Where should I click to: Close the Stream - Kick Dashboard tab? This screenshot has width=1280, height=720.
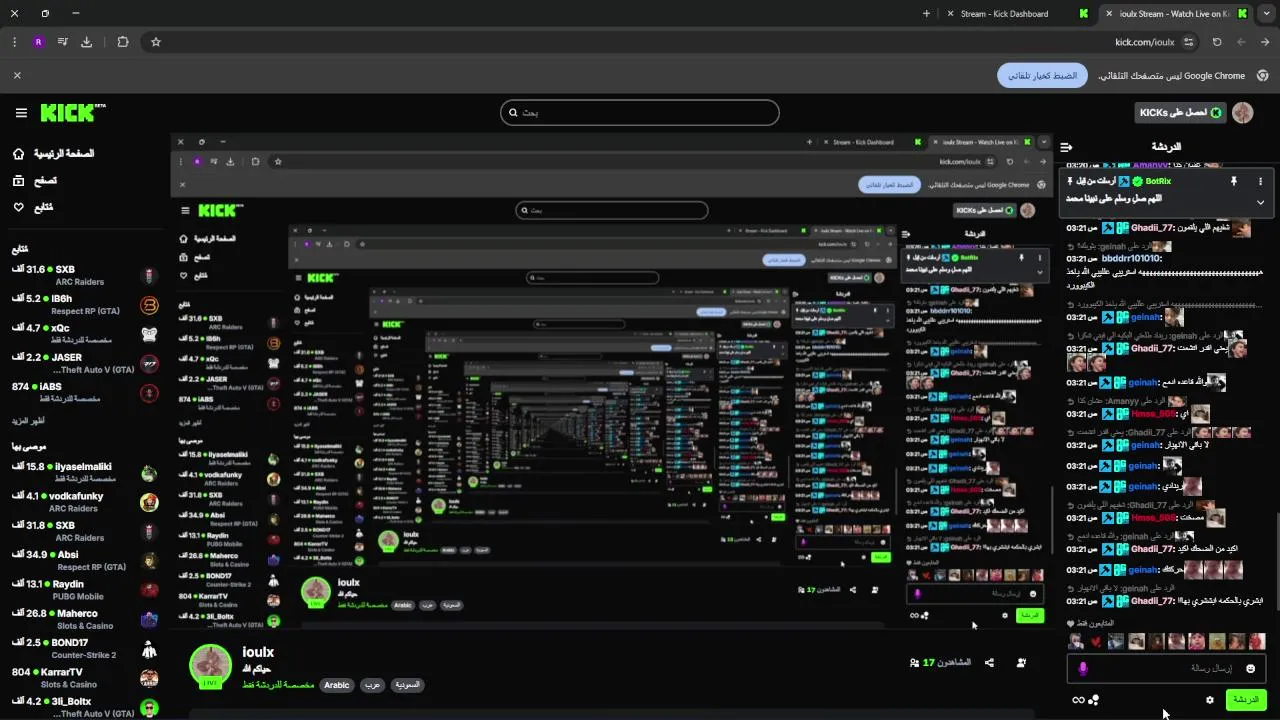coord(950,14)
